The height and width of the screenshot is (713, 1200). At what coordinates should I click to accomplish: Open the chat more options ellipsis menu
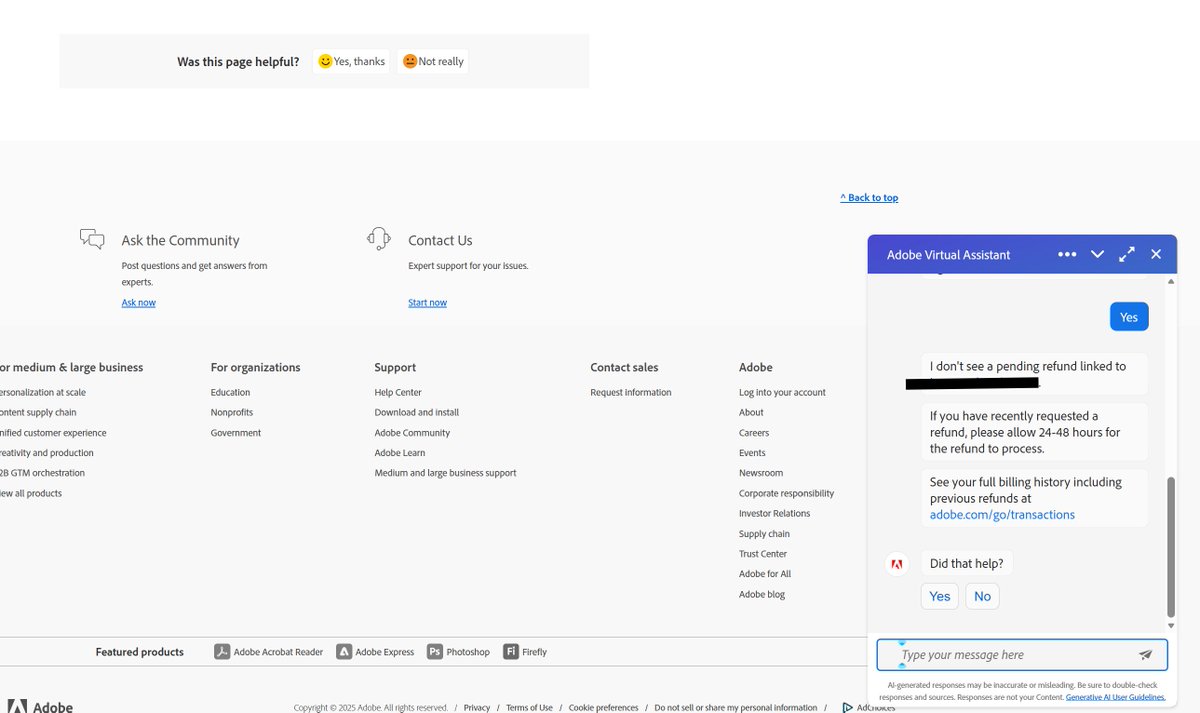coord(1067,254)
